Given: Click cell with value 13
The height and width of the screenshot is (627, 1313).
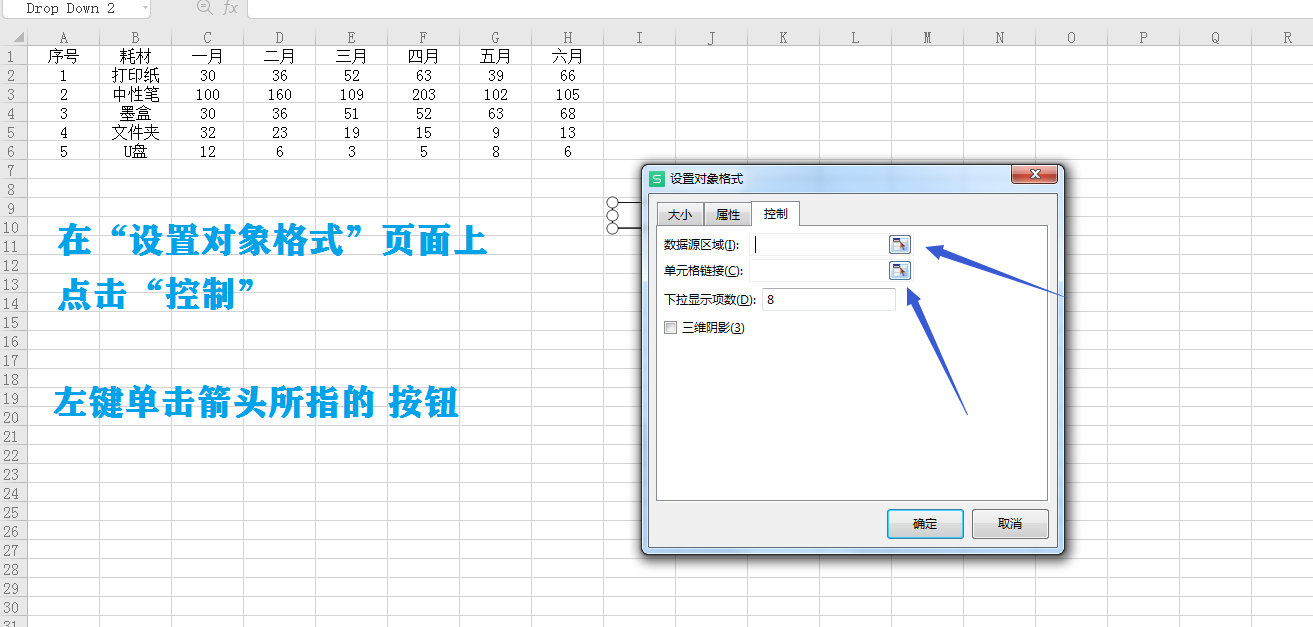Looking at the screenshot, I should click(567, 132).
